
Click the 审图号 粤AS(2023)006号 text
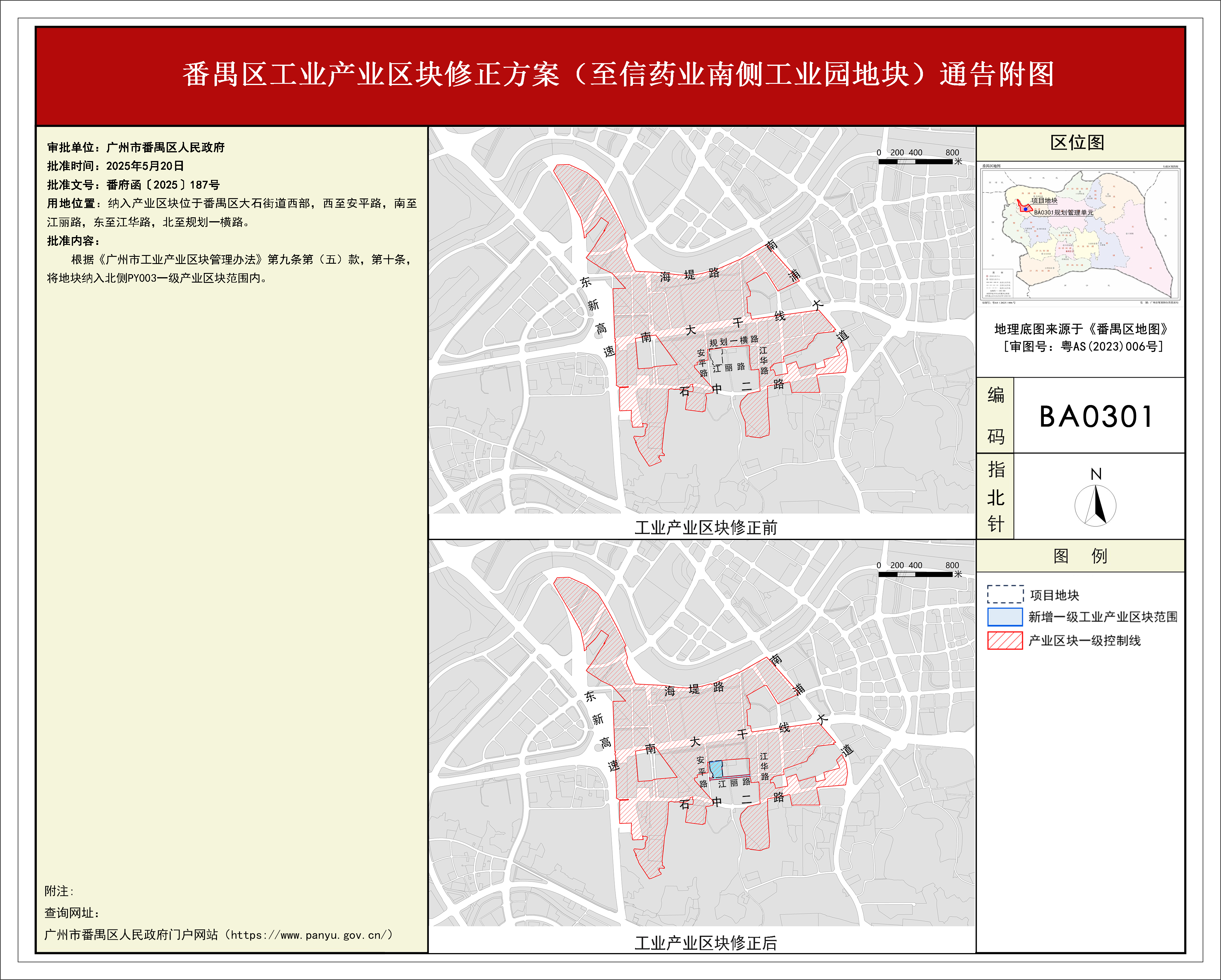tap(1083, 346)
